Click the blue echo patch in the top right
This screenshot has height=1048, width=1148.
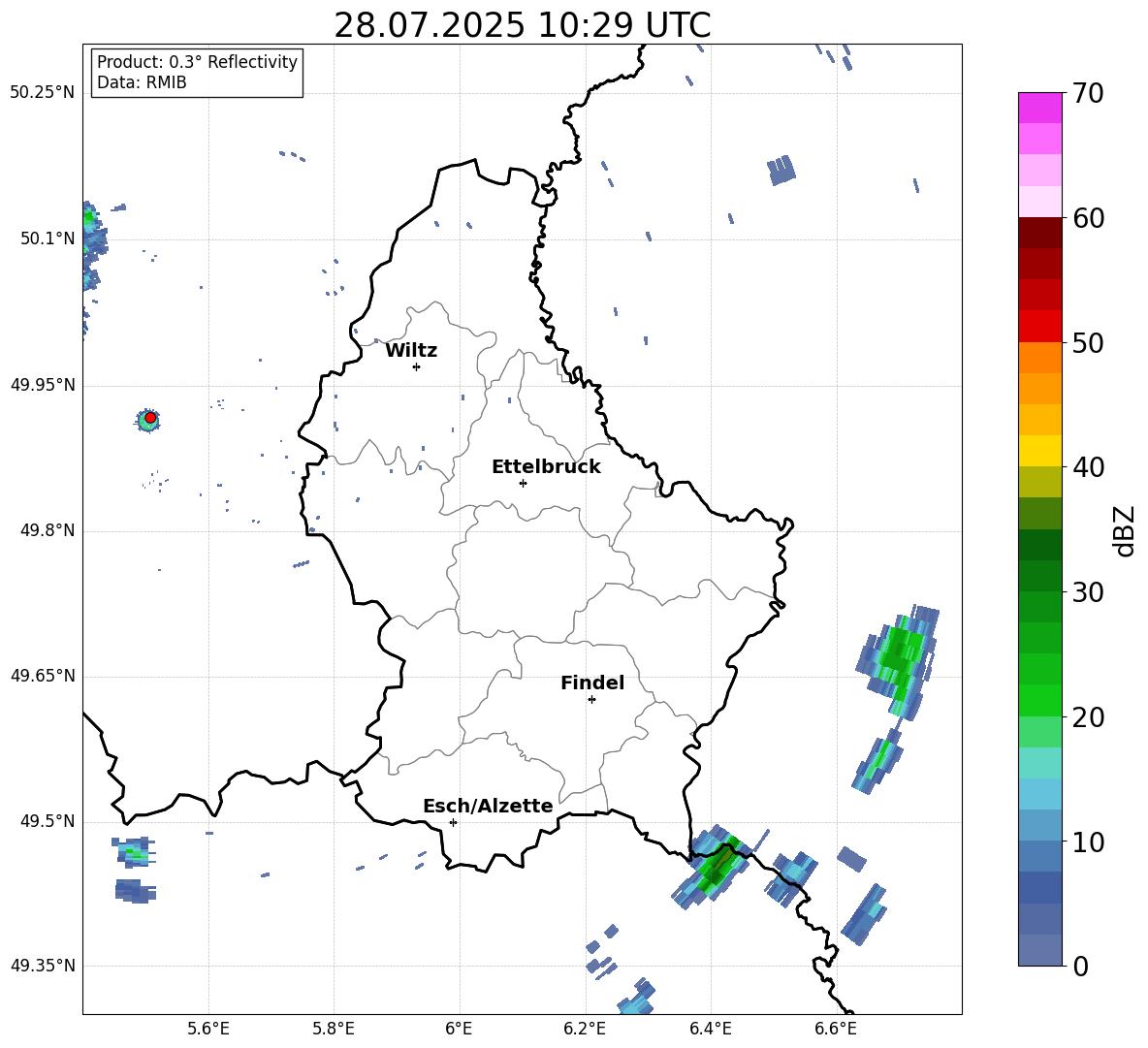781,170
